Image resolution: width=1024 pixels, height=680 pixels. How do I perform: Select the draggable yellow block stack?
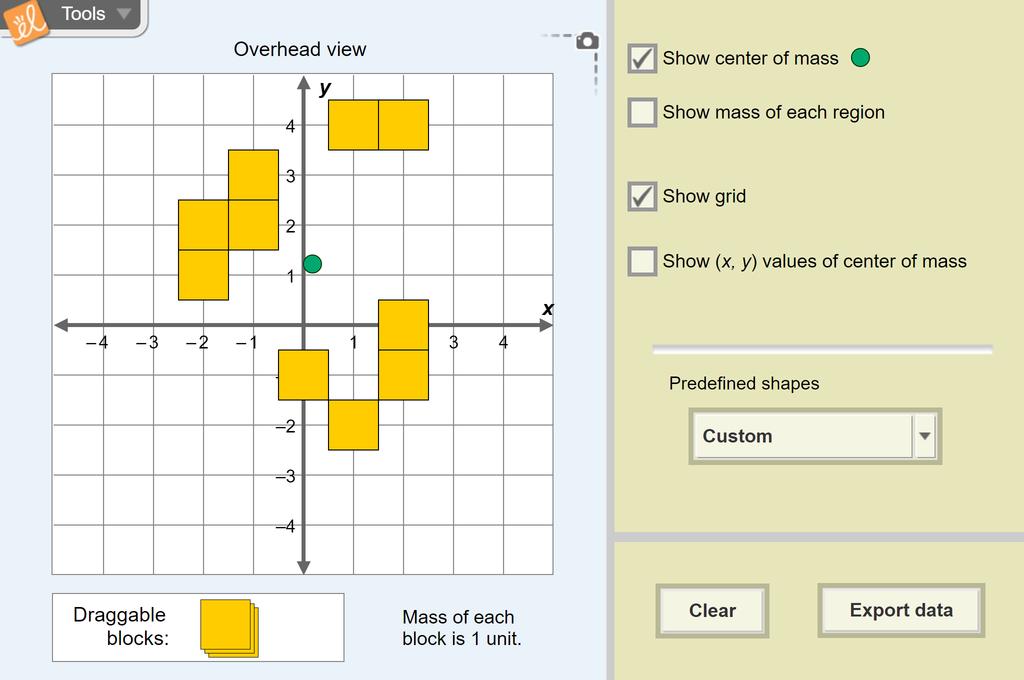coord(229,628)
